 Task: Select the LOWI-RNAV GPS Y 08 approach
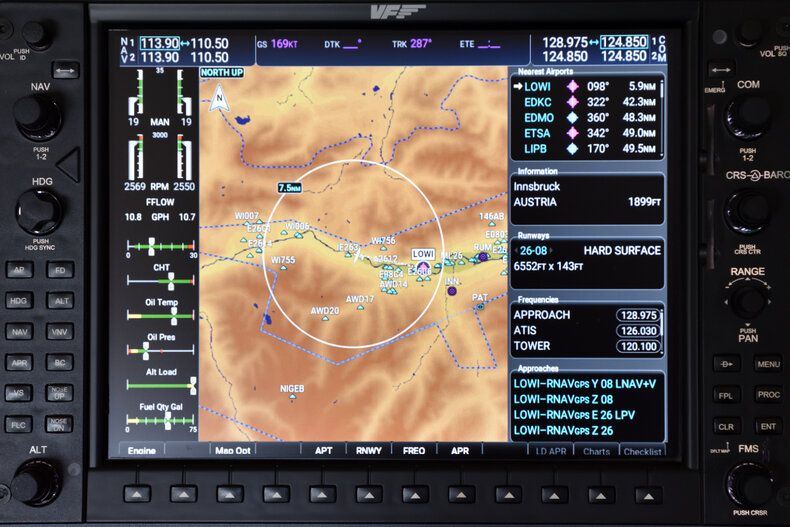pos(585,383)
